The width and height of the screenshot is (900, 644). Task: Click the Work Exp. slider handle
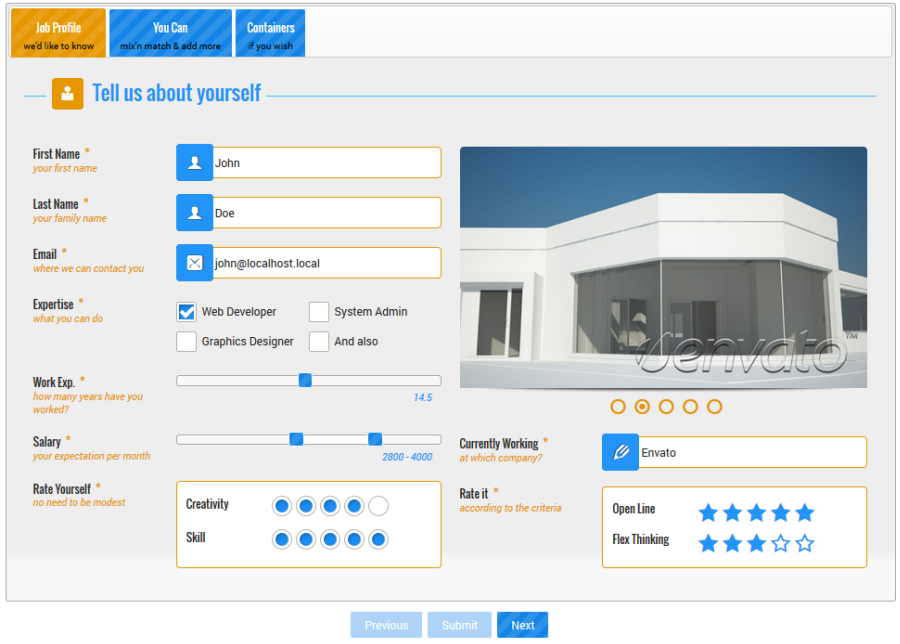305,380
